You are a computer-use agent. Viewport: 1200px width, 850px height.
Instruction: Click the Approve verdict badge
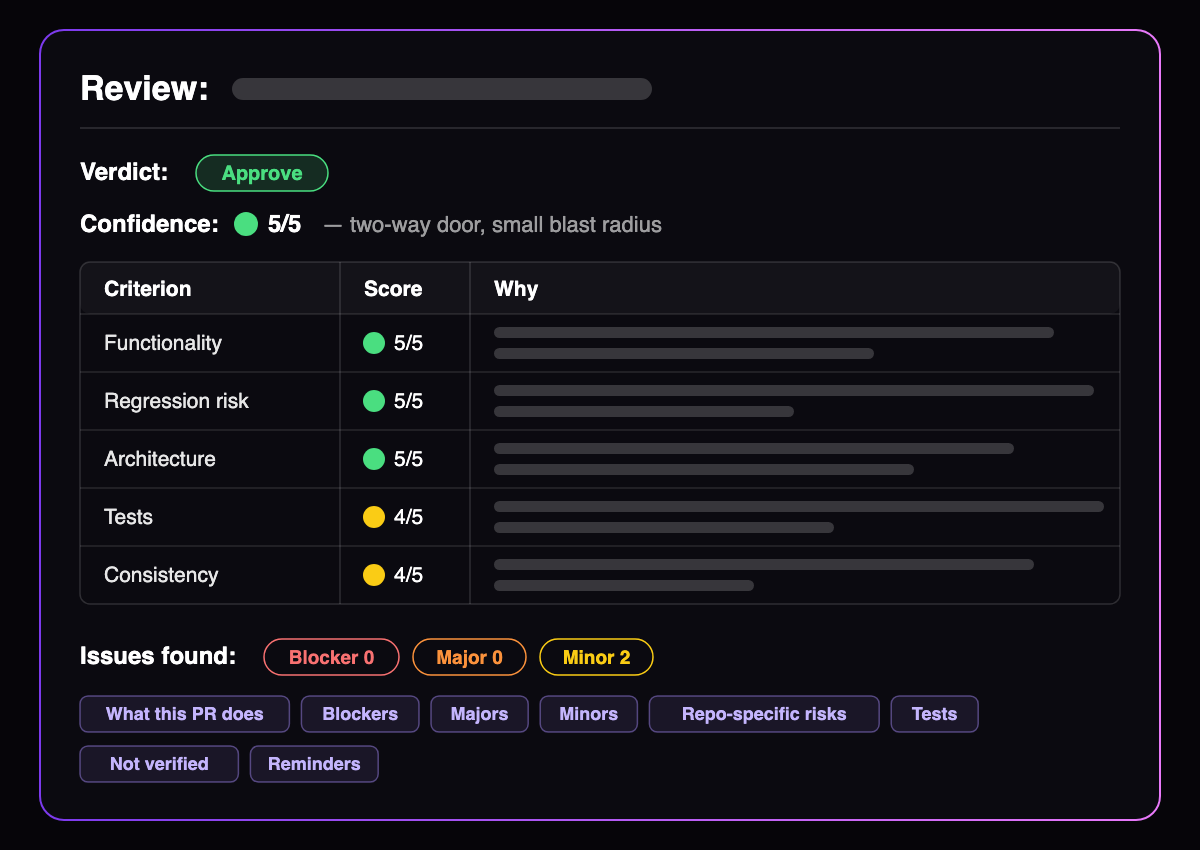coord(262,173)
